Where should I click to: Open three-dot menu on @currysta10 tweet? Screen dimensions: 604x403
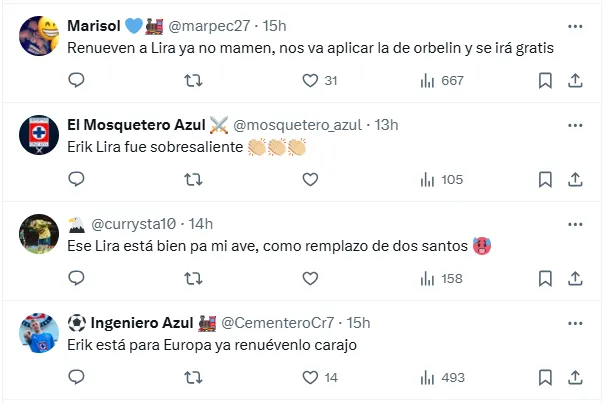(x=576, y=224)
